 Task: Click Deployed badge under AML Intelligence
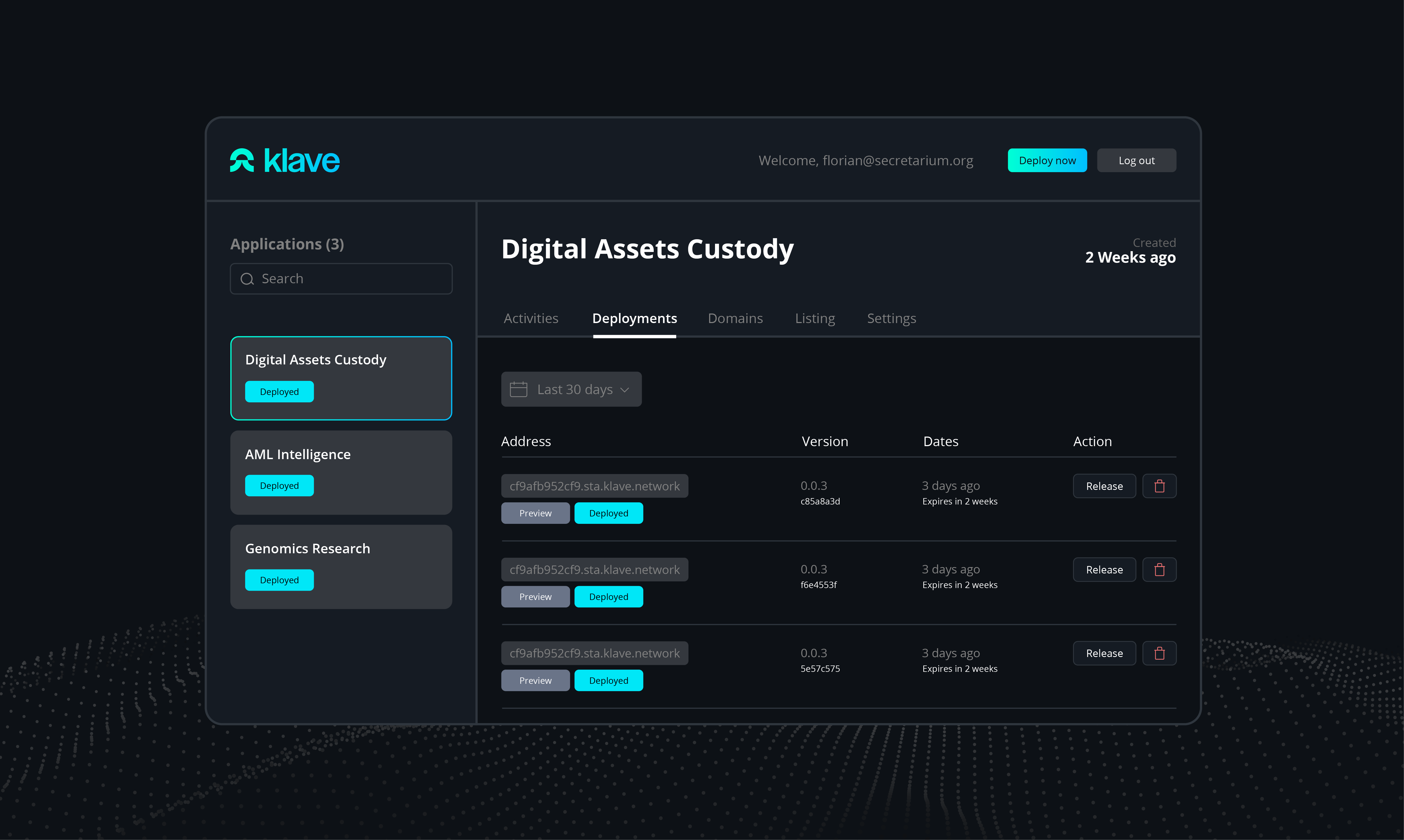[279, 486]
